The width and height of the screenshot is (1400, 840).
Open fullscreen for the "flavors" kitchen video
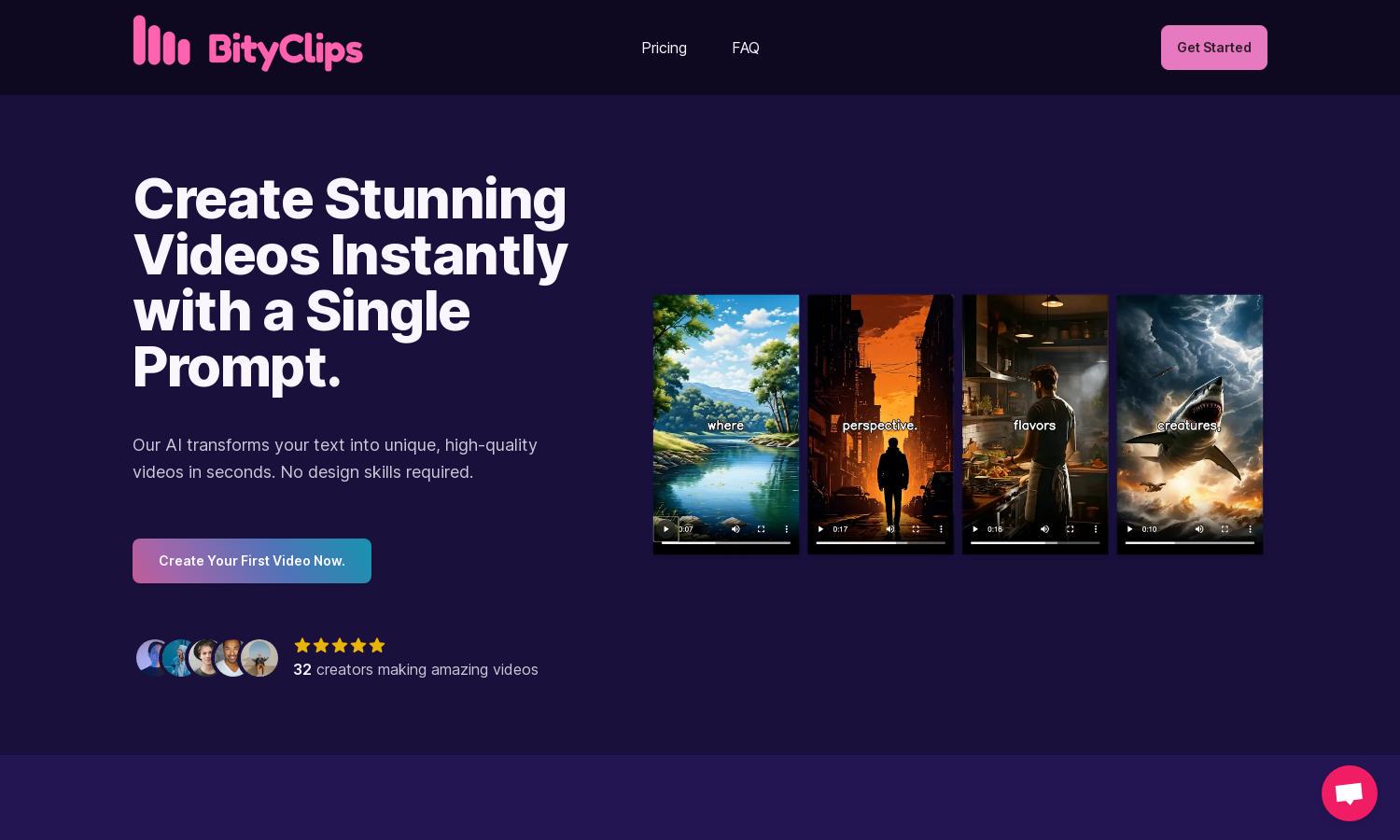(x=1071, y=529)
